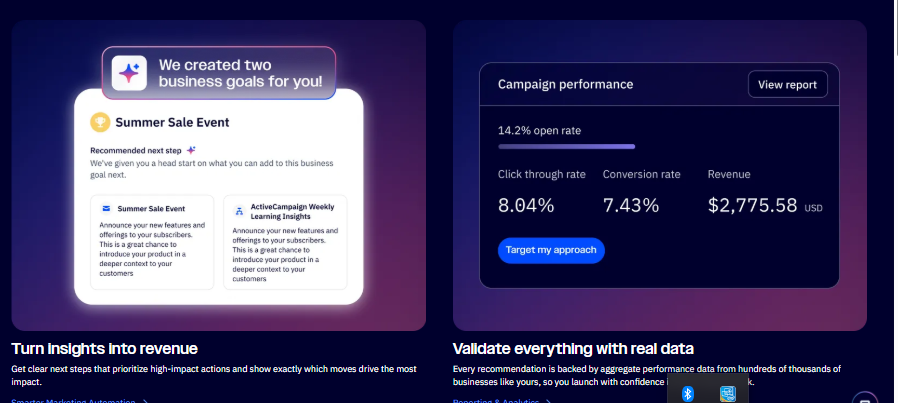This screenshot has width=898, height=403.
Task: Select the Summer Sale Event email recommendation card
Action: (152, 241)
